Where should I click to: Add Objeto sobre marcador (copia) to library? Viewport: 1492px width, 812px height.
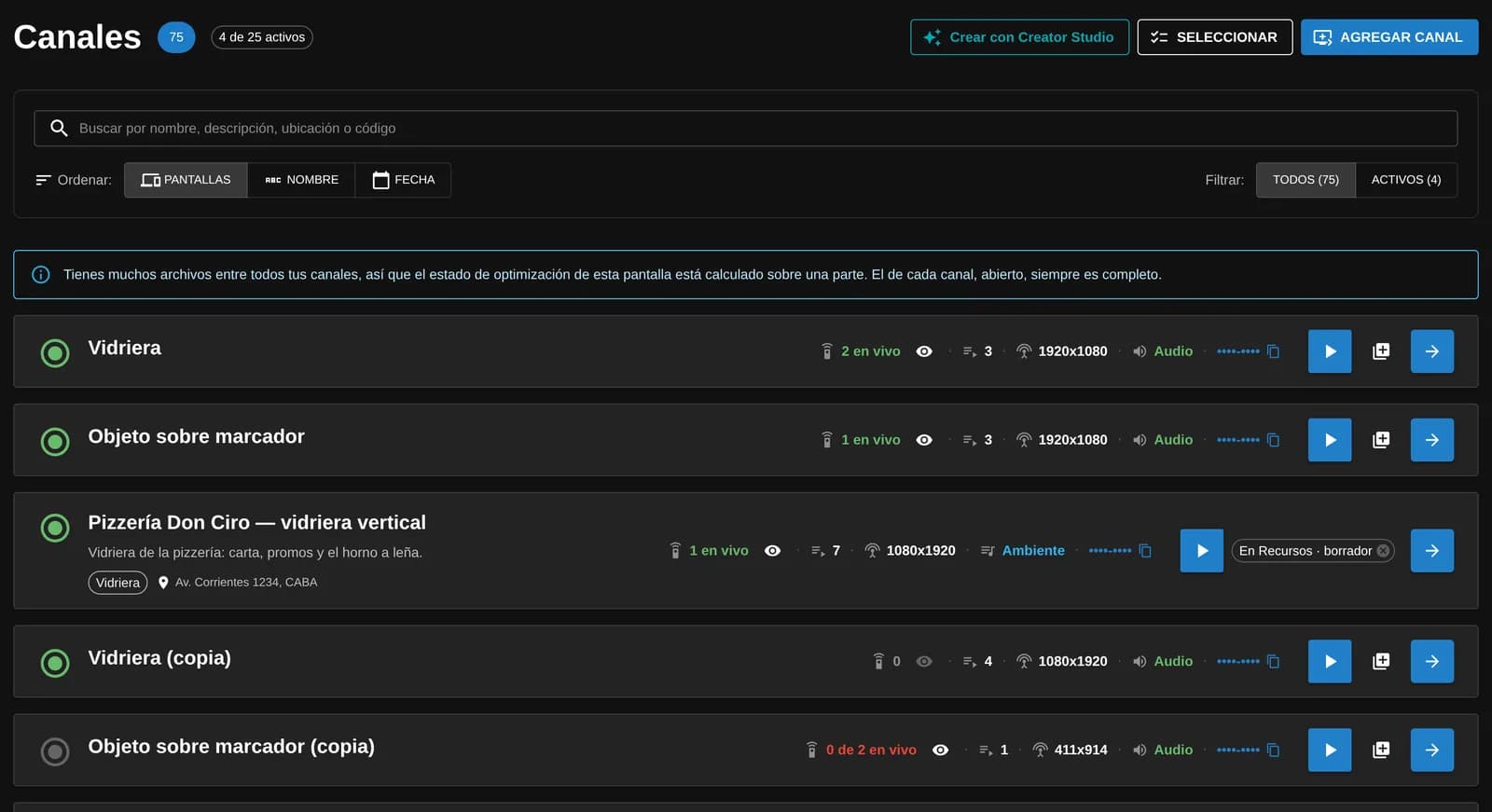[1381, 750]
